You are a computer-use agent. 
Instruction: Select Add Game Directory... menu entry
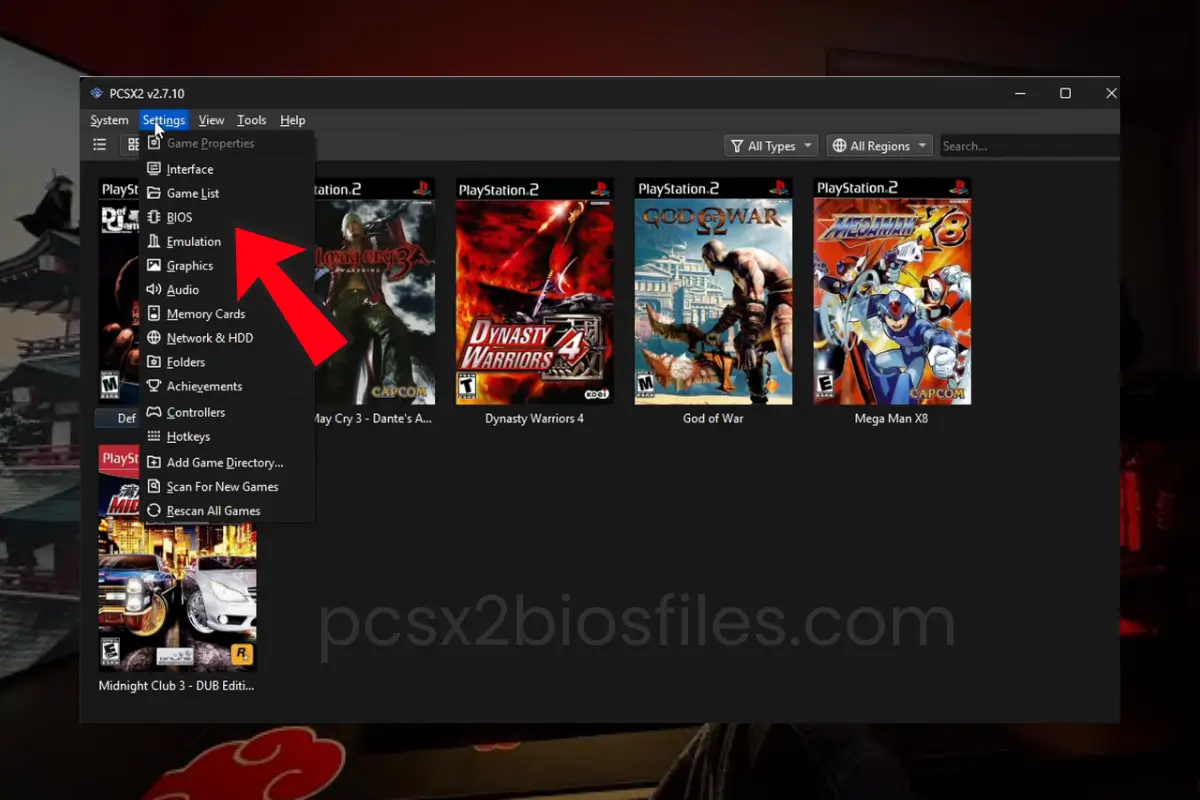pyautogui.click(x=227, y=462)
